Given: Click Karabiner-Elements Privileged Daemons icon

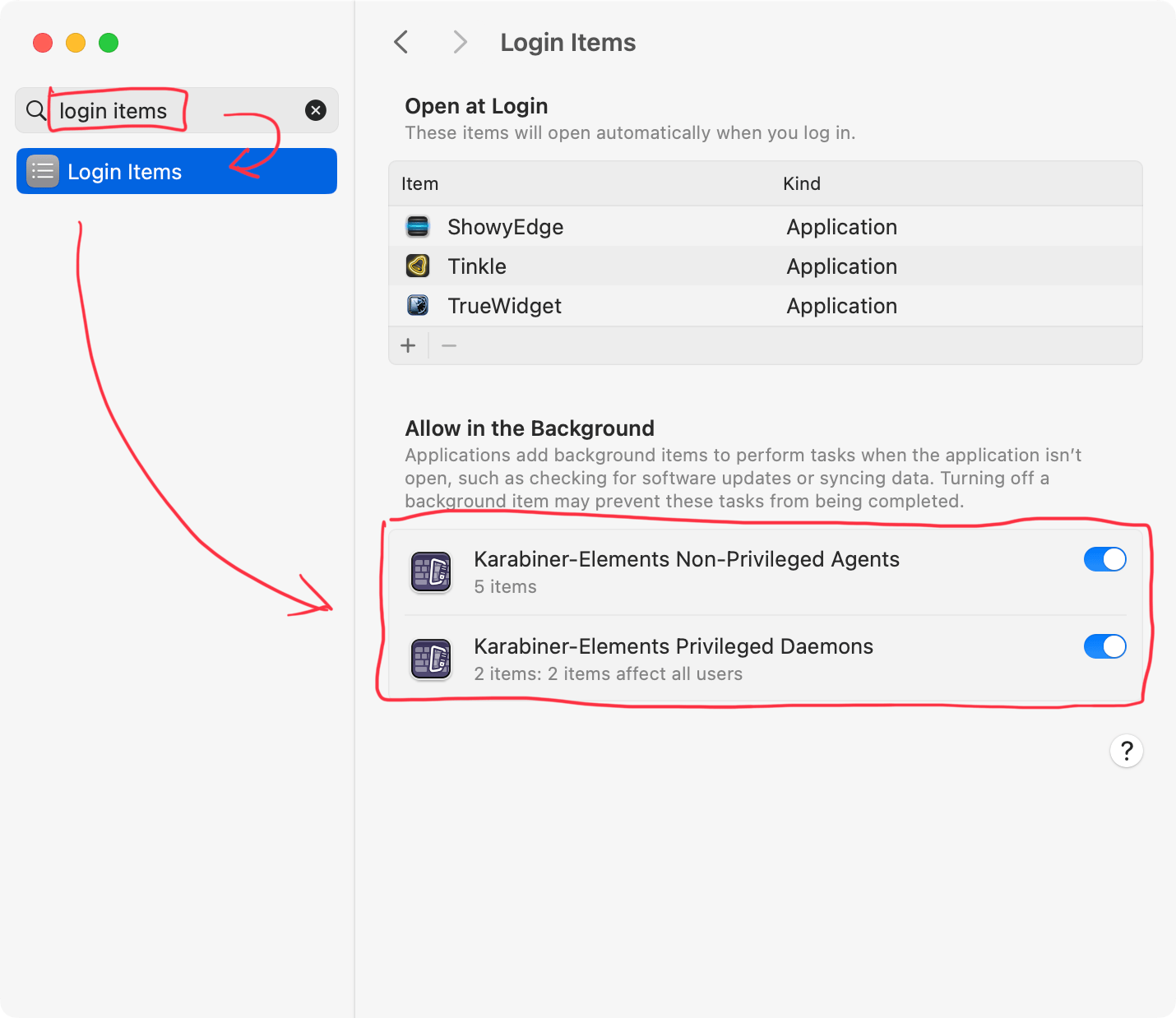Looking at the screenshot, I should pos(431,659).
